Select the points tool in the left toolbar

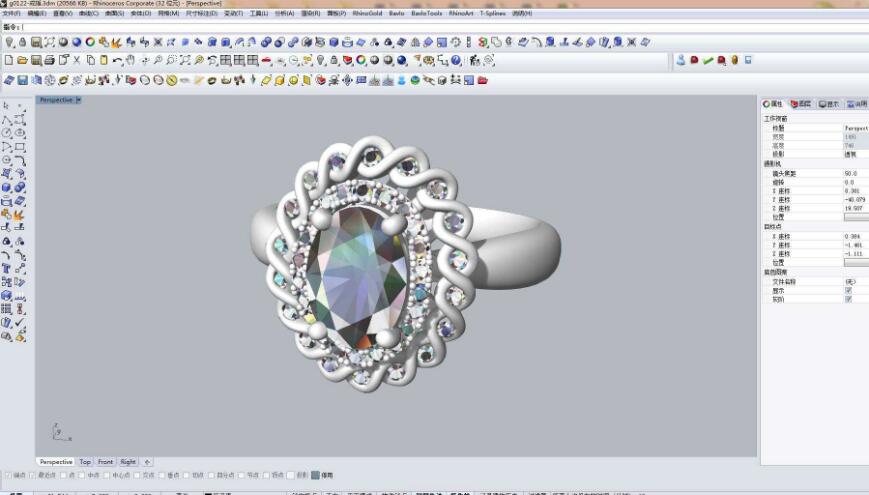click(20, 105)
